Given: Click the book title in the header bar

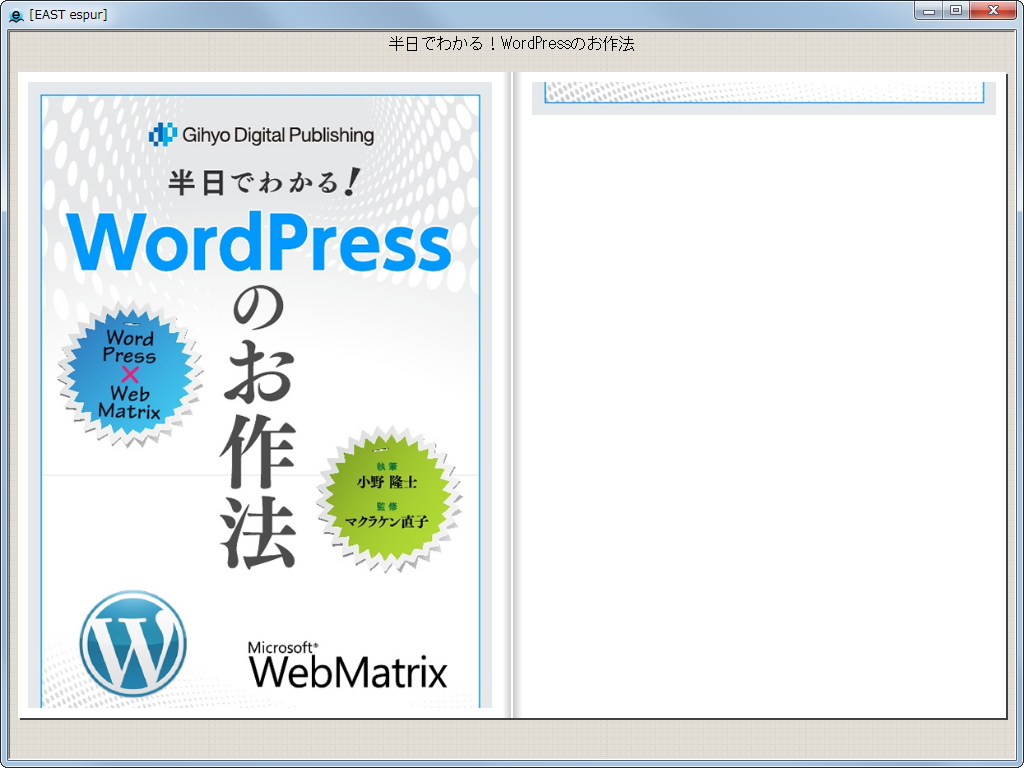Looking at the screenshot, I should pyautogui.click(x=512, y=44).
